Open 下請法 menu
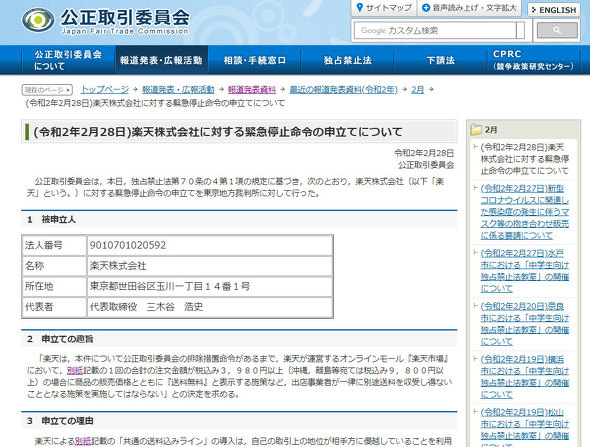 point(441,60)
